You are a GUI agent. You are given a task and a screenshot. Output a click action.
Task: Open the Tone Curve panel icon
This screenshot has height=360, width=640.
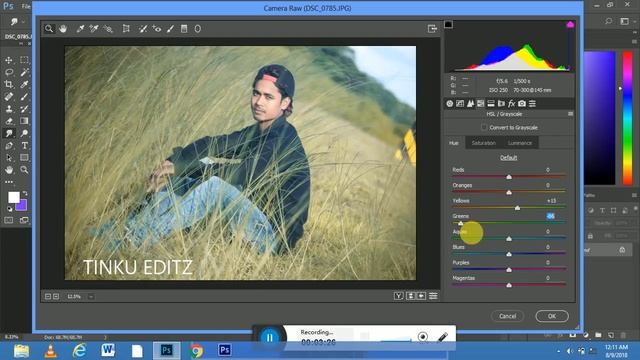coord(460,104)
